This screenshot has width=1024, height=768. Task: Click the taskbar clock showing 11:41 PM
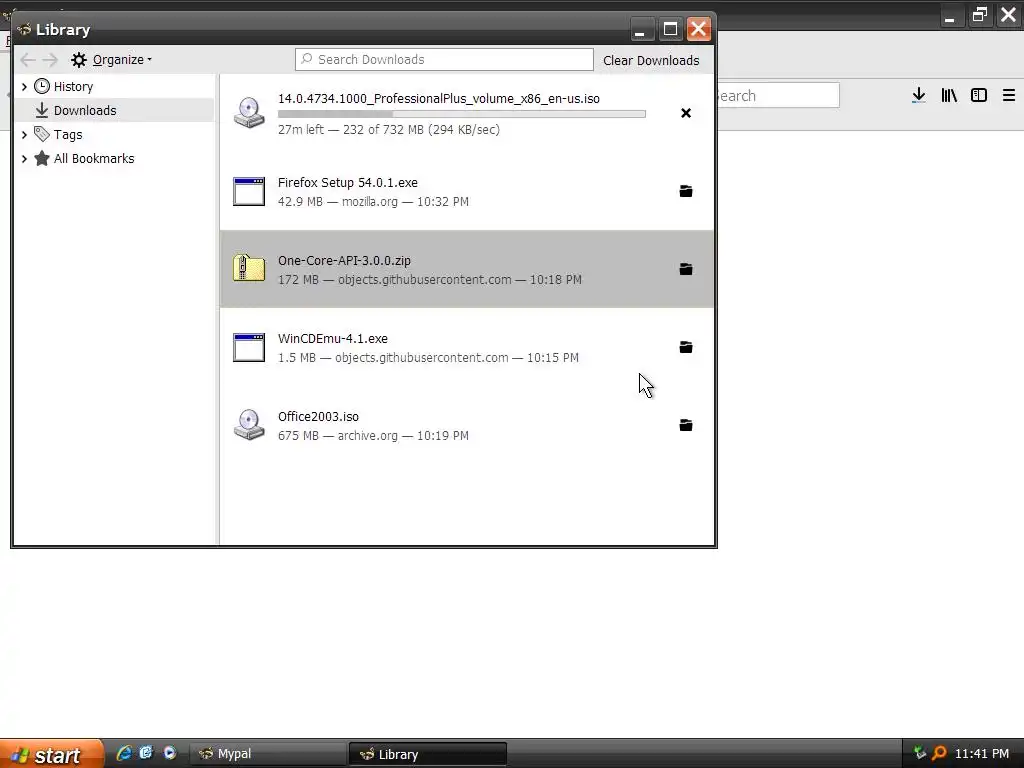click(x=982, y=754)
